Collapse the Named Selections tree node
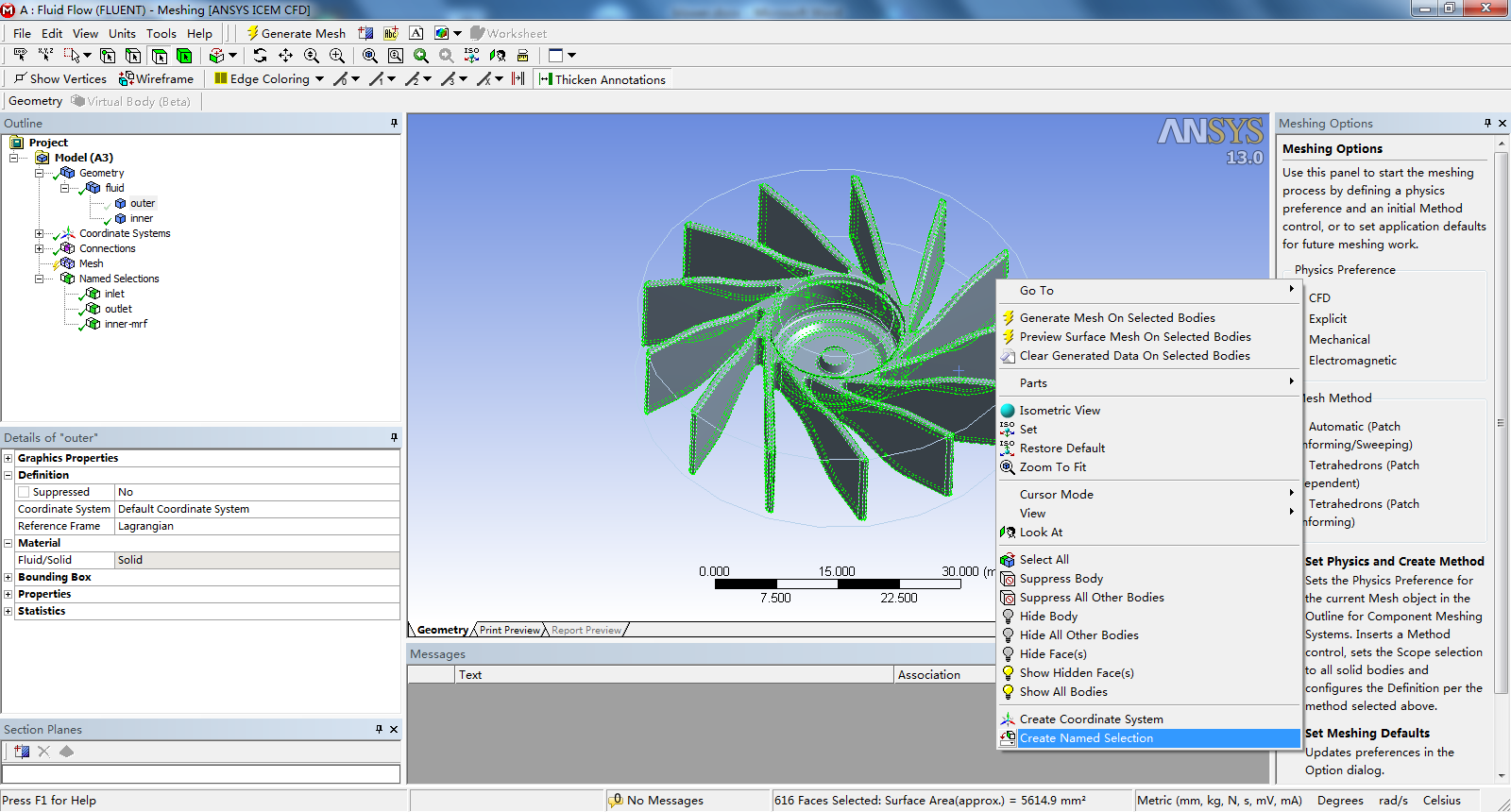This screenshot has height=812, width=1511. [x=39, y=279]
